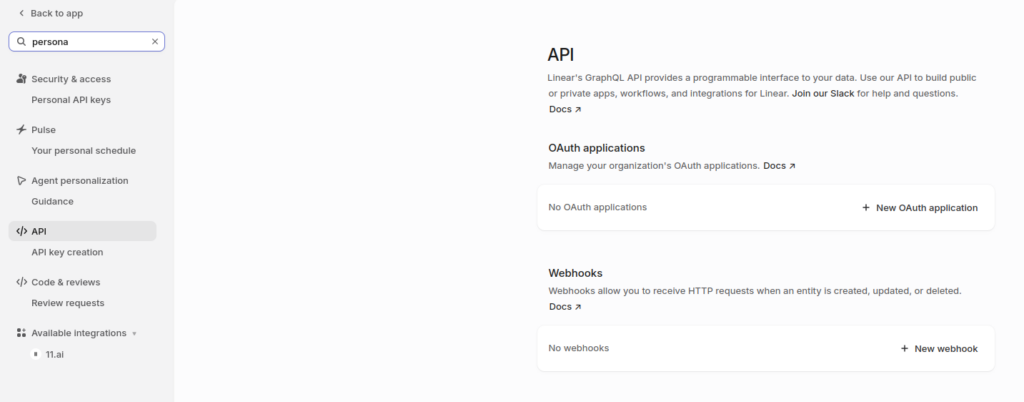Open Available integrations section
Screen dimensions: 1024x402
(79, 333)
